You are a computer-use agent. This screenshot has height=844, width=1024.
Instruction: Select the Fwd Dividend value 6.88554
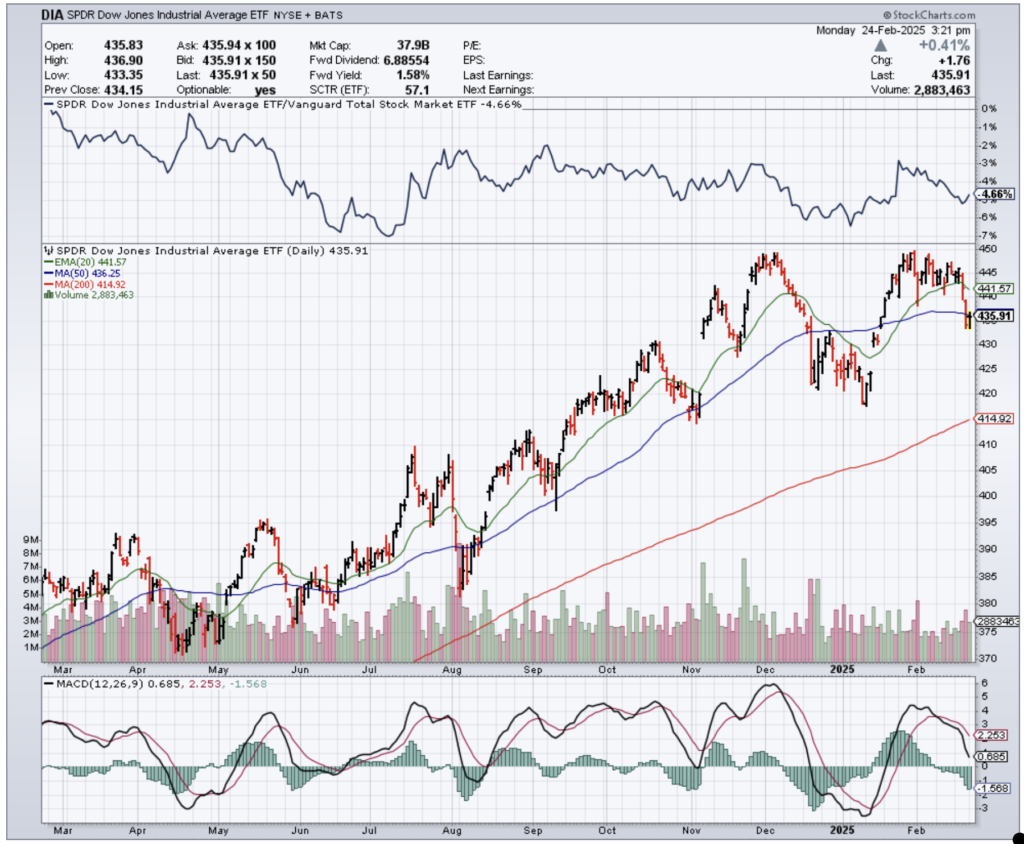pos(406,60)
